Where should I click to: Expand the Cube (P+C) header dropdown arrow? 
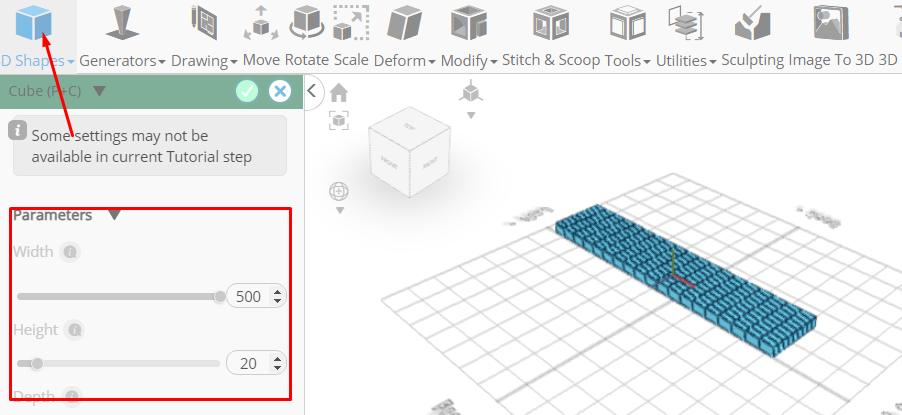click(100, 91)
